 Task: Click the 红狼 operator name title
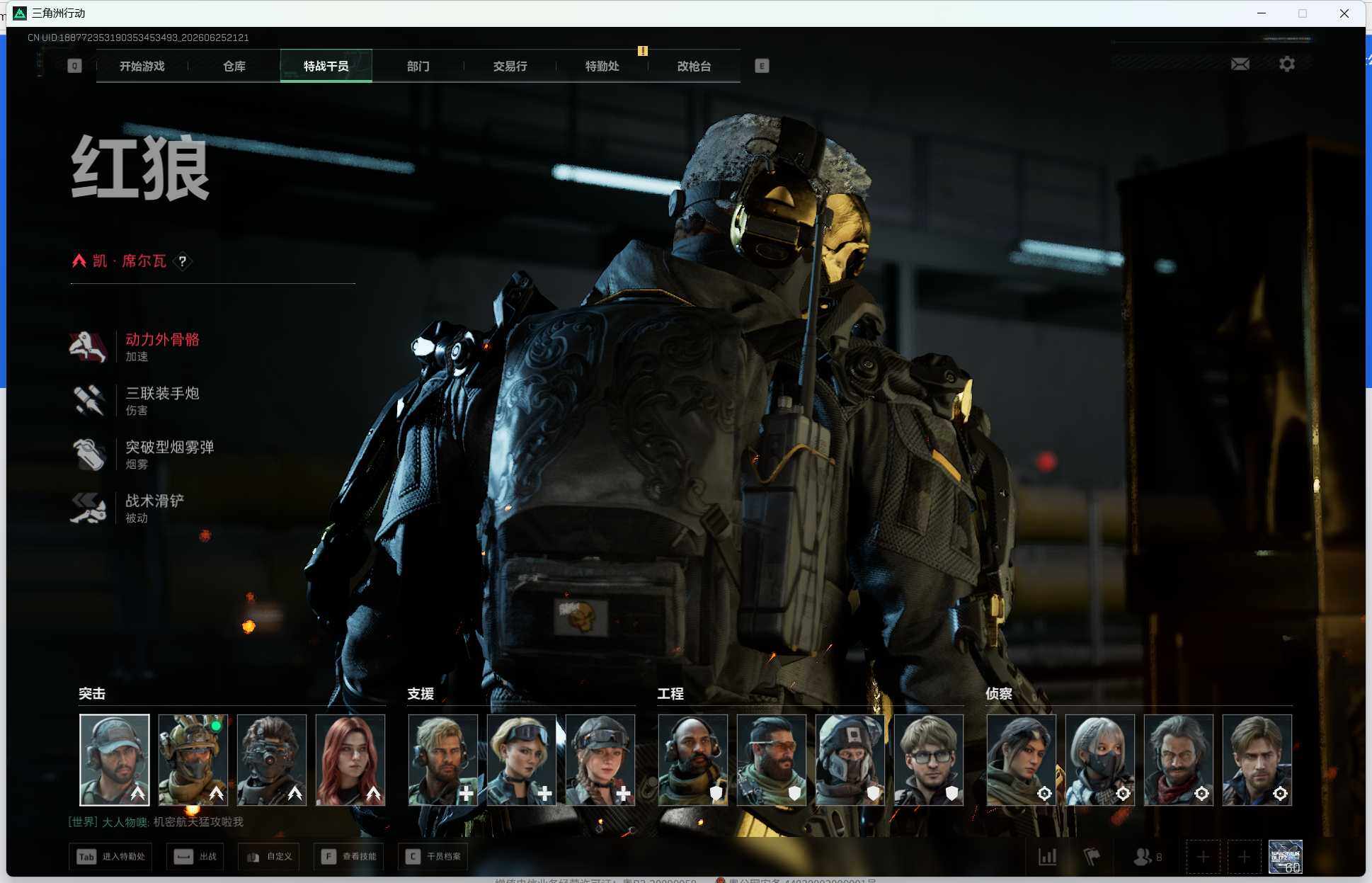click(140, 169)
